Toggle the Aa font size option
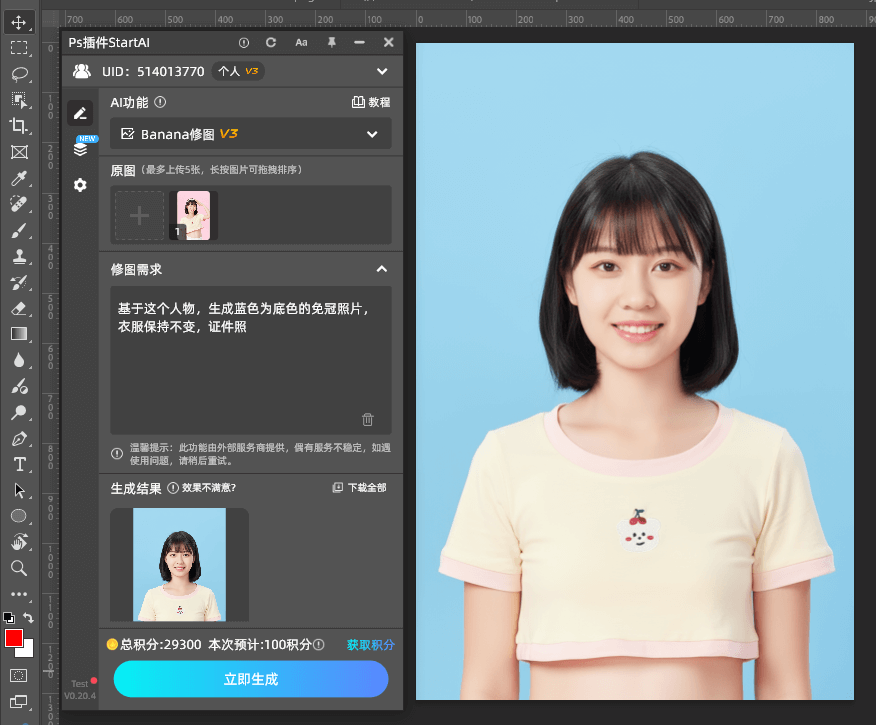The width and height of the screenshot is (876, 725). (300, 43)
